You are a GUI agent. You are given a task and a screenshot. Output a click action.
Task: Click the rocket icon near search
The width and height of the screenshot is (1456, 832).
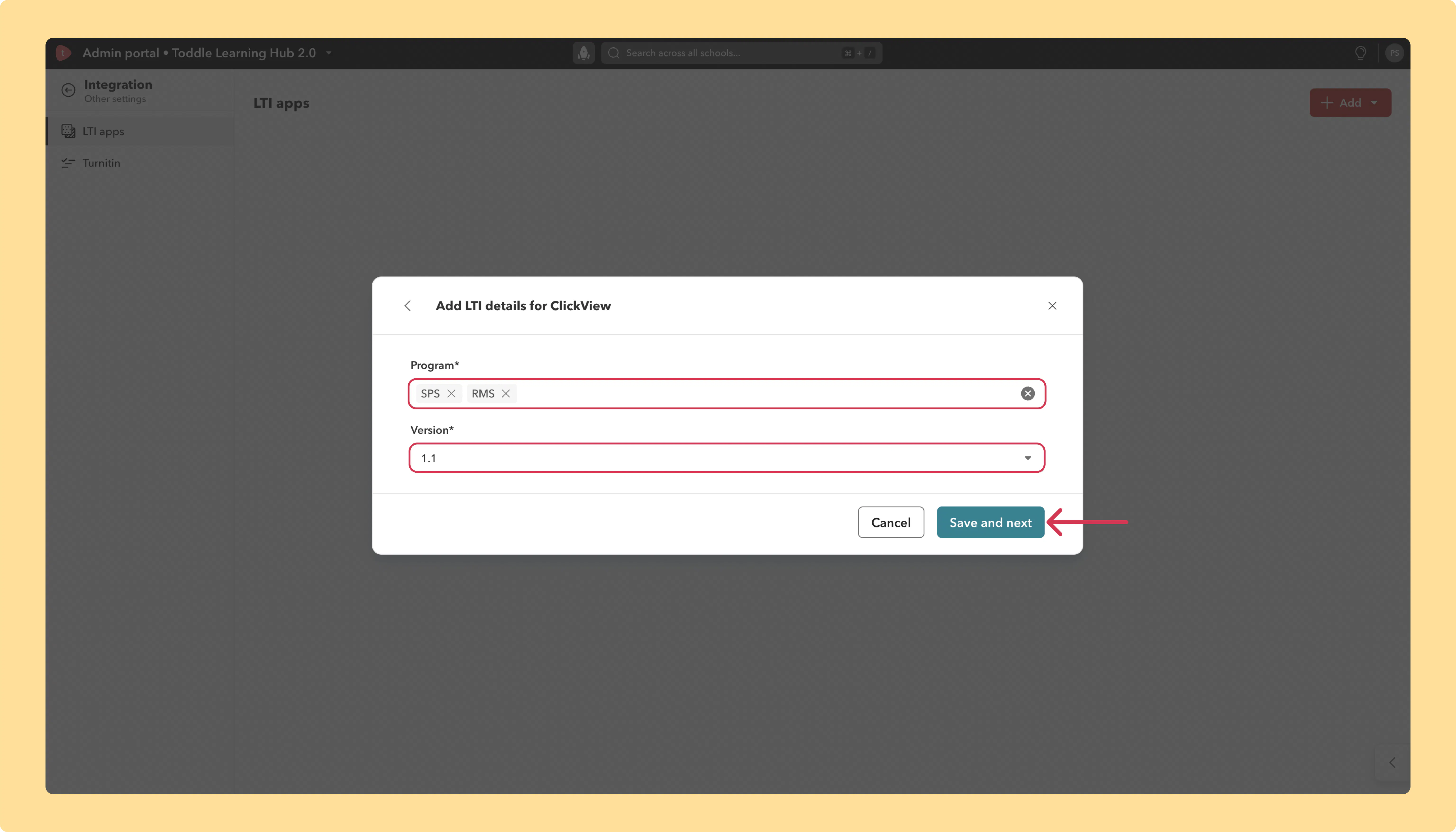click(583, 53)
